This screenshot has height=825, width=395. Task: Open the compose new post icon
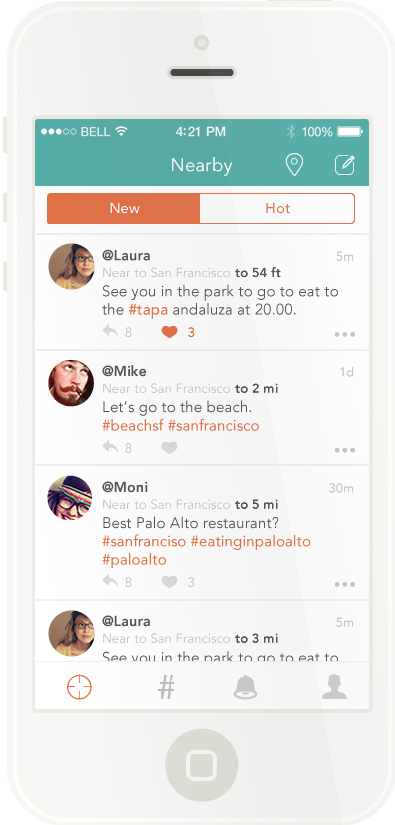pos(345,165)
